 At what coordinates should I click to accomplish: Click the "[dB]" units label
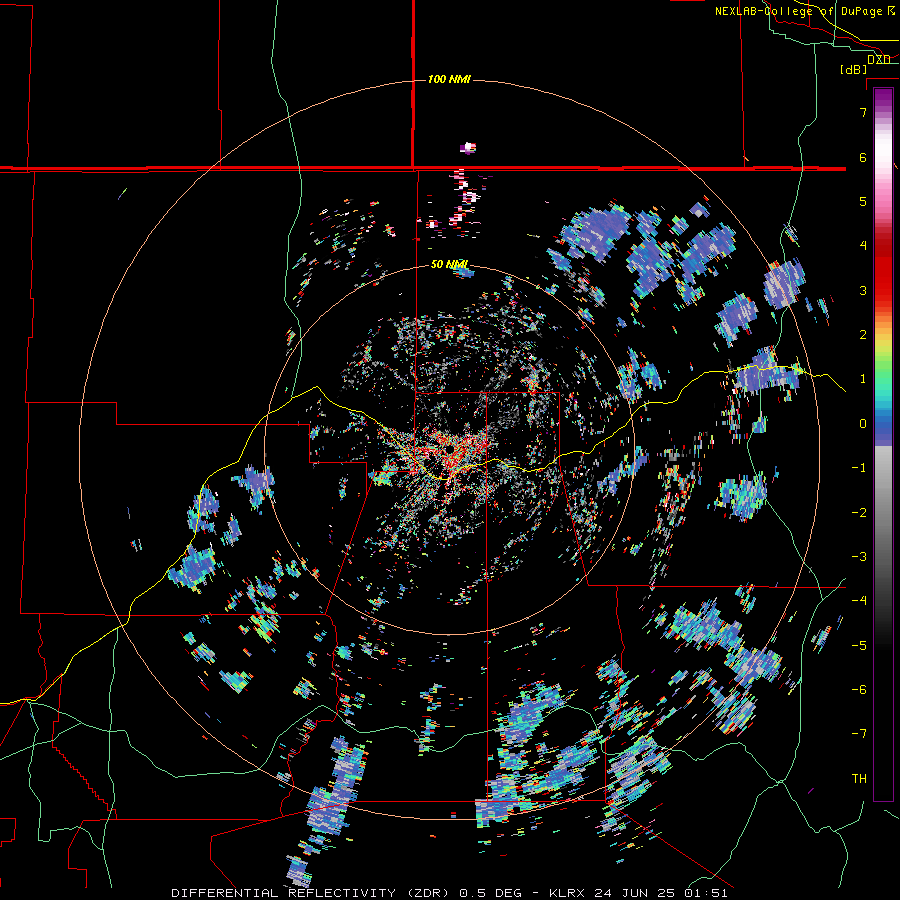coord(854,70)
